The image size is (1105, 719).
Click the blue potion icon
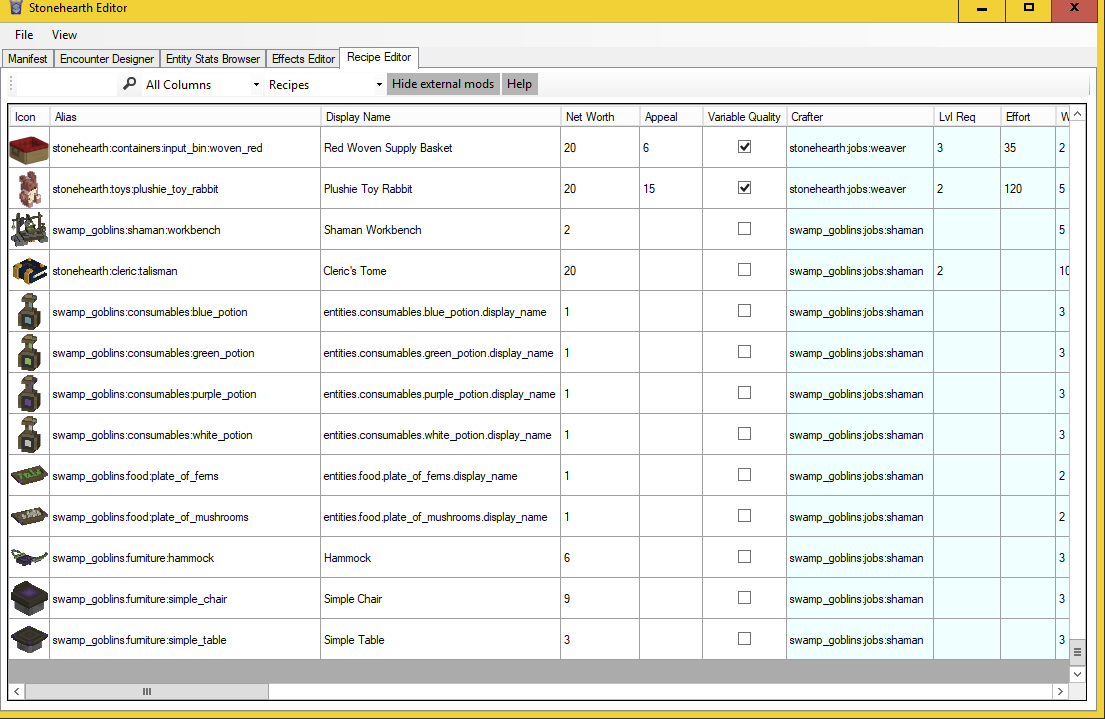click(x=29, y=312)
